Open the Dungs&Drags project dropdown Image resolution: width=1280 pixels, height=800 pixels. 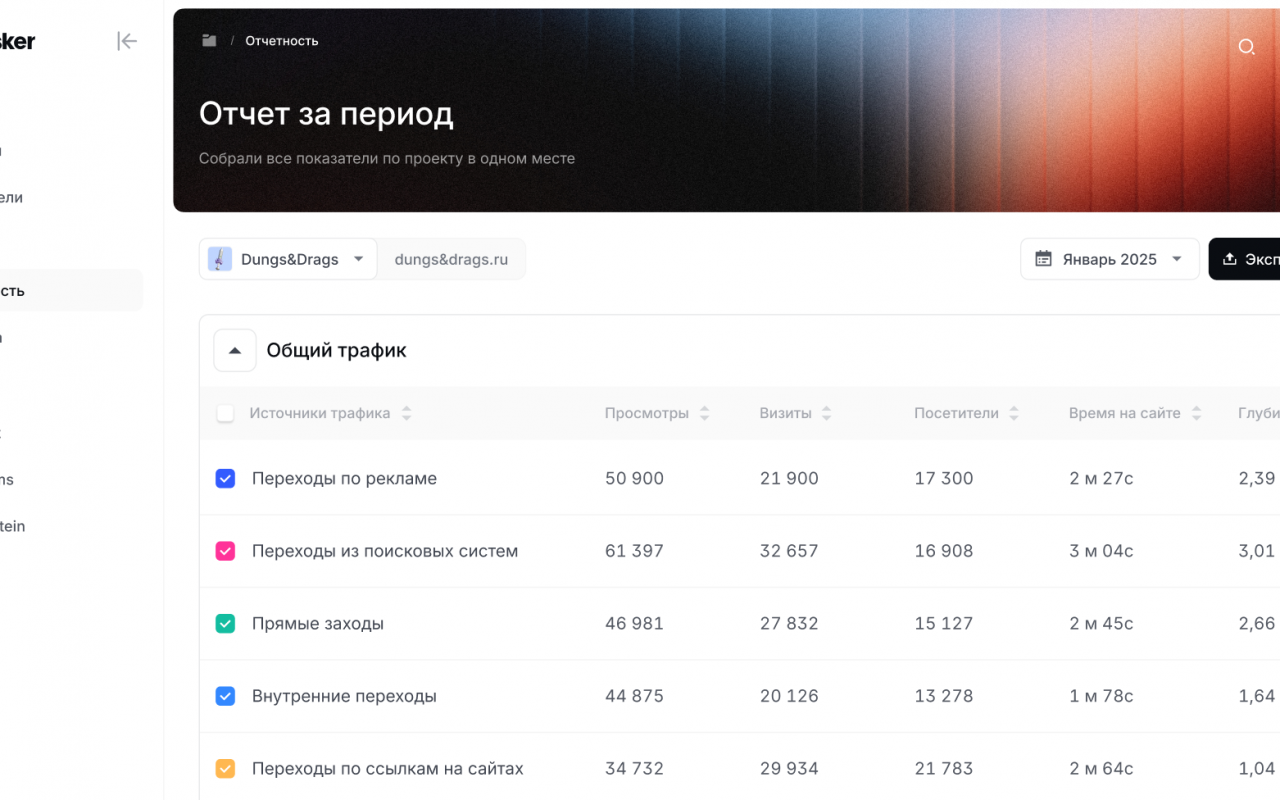tap(288, 259)
